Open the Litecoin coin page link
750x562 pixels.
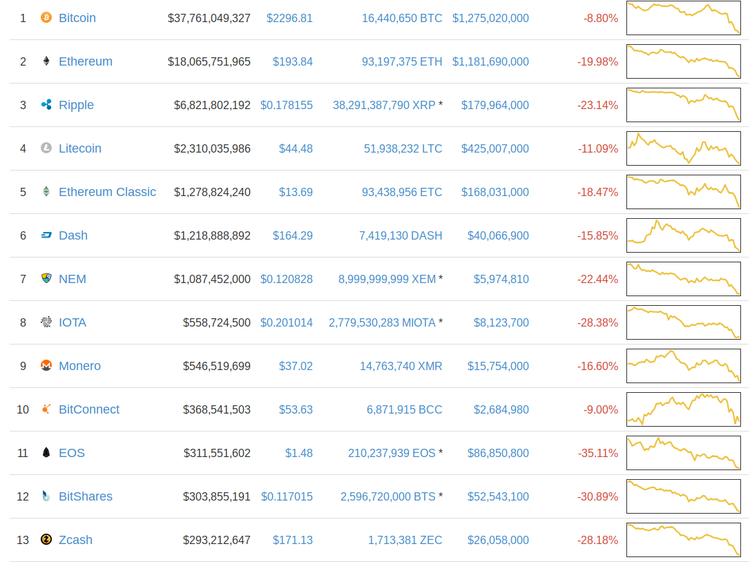(80, 149)
